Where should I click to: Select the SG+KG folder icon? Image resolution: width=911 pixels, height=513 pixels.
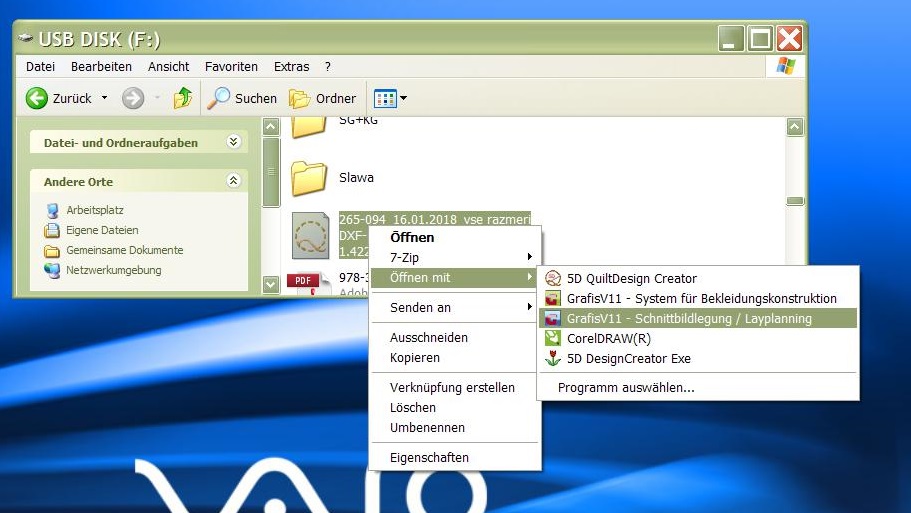coord(309,128)
